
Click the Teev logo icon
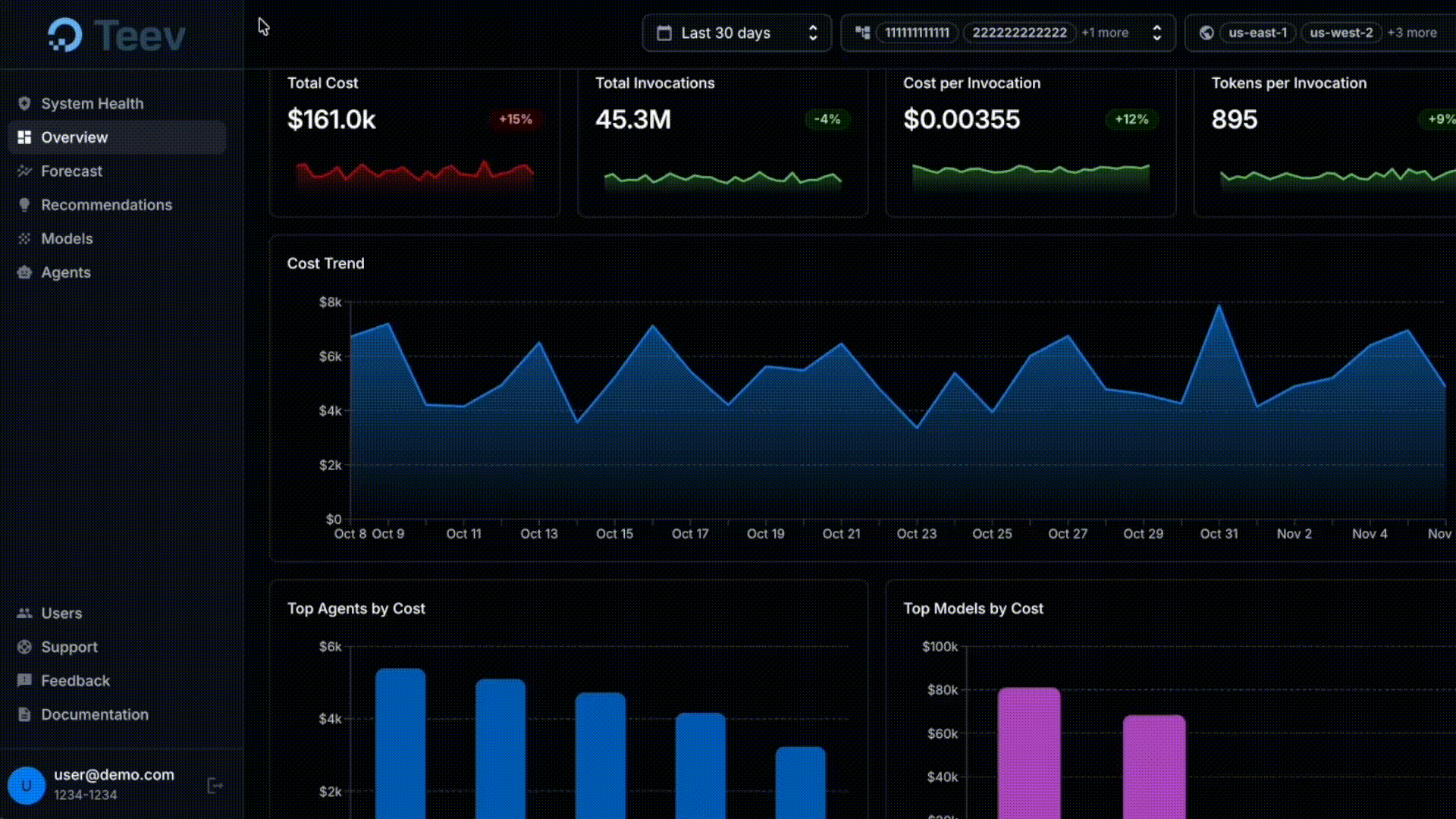(x=65, y=34)
